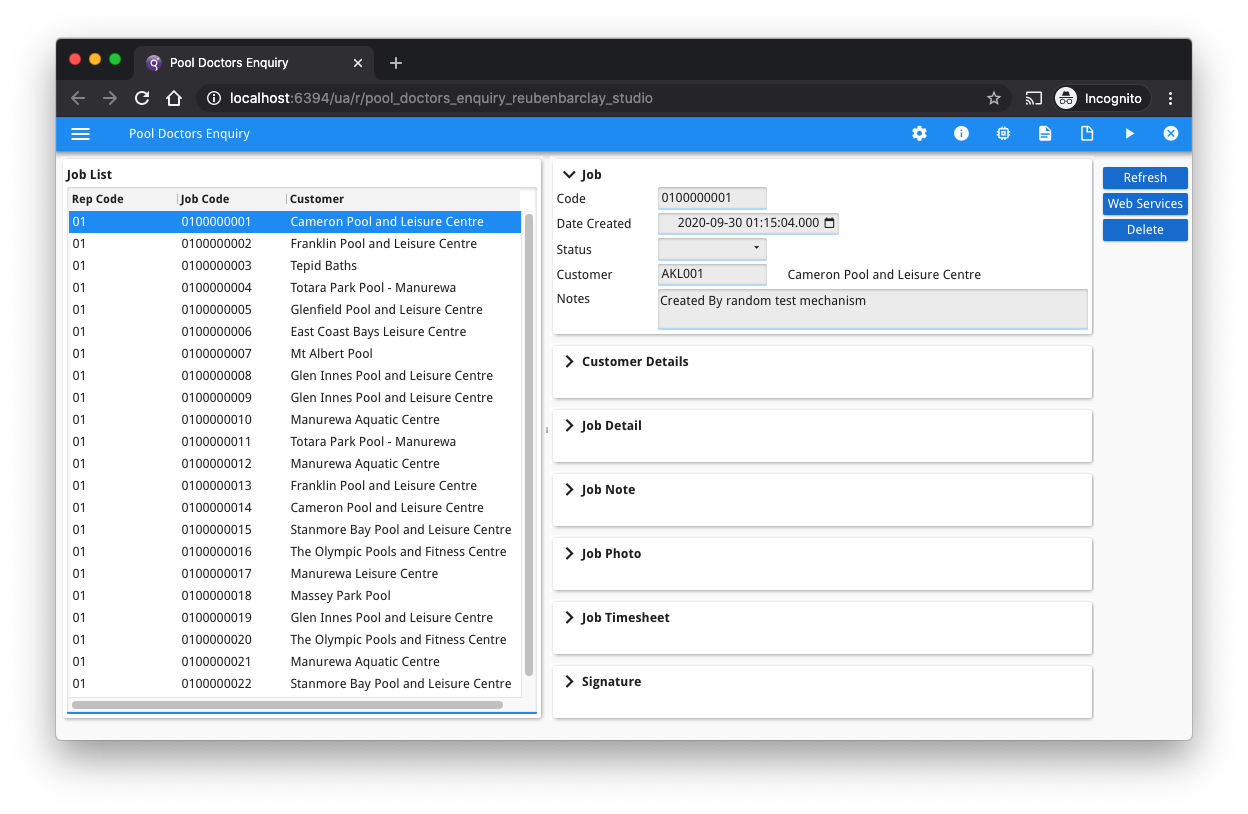Select Manurewa Leisure Centre row
Image resolution: width=1248 pixels, height=814 pixels.
click(295, 574)
